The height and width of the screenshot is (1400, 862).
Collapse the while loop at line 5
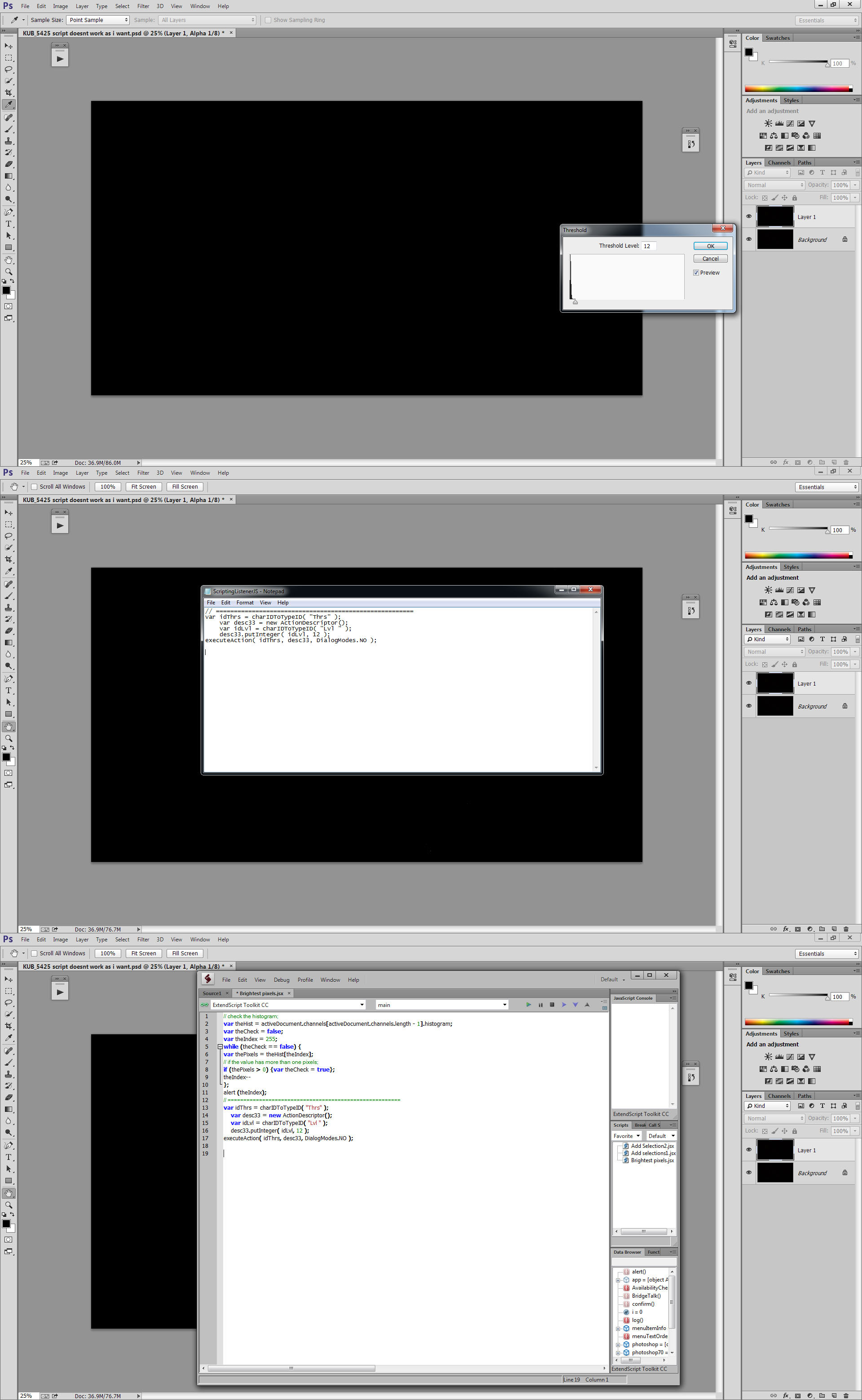(x=220, y=1047)
